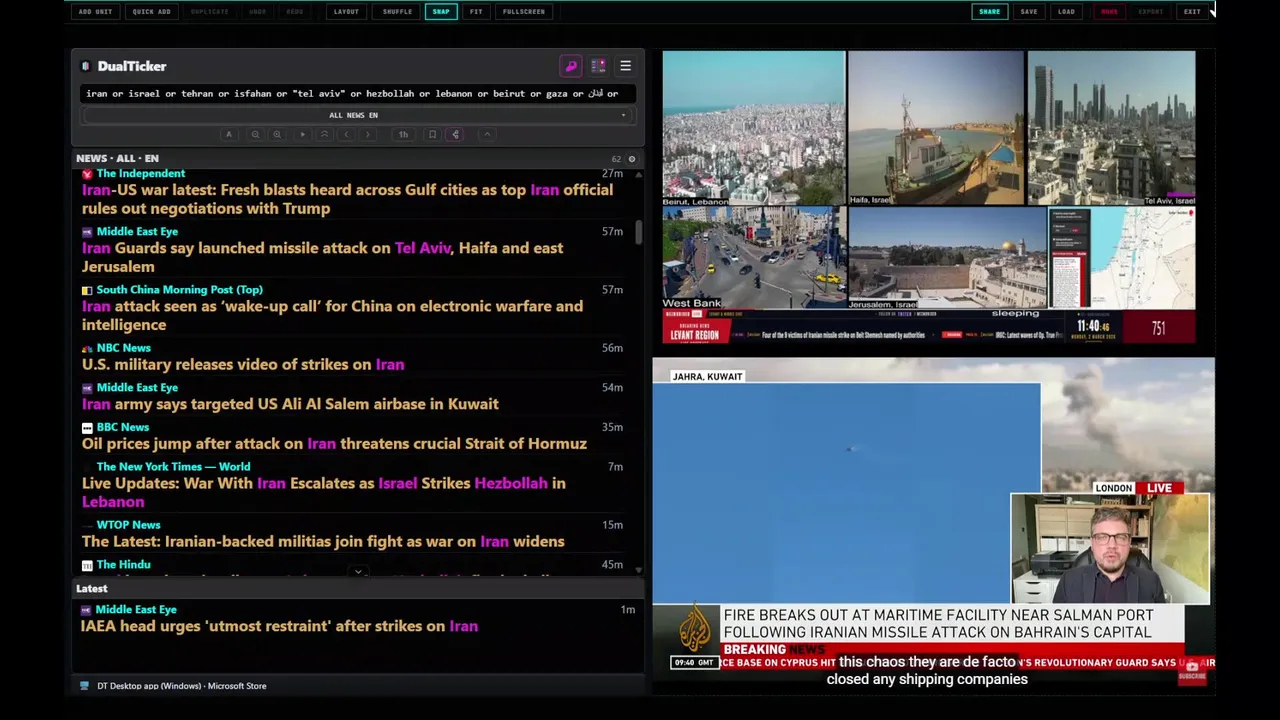Click the SHUFFLE toolbar item
This screenshot has width=1280, height=720.
point(397,12)
